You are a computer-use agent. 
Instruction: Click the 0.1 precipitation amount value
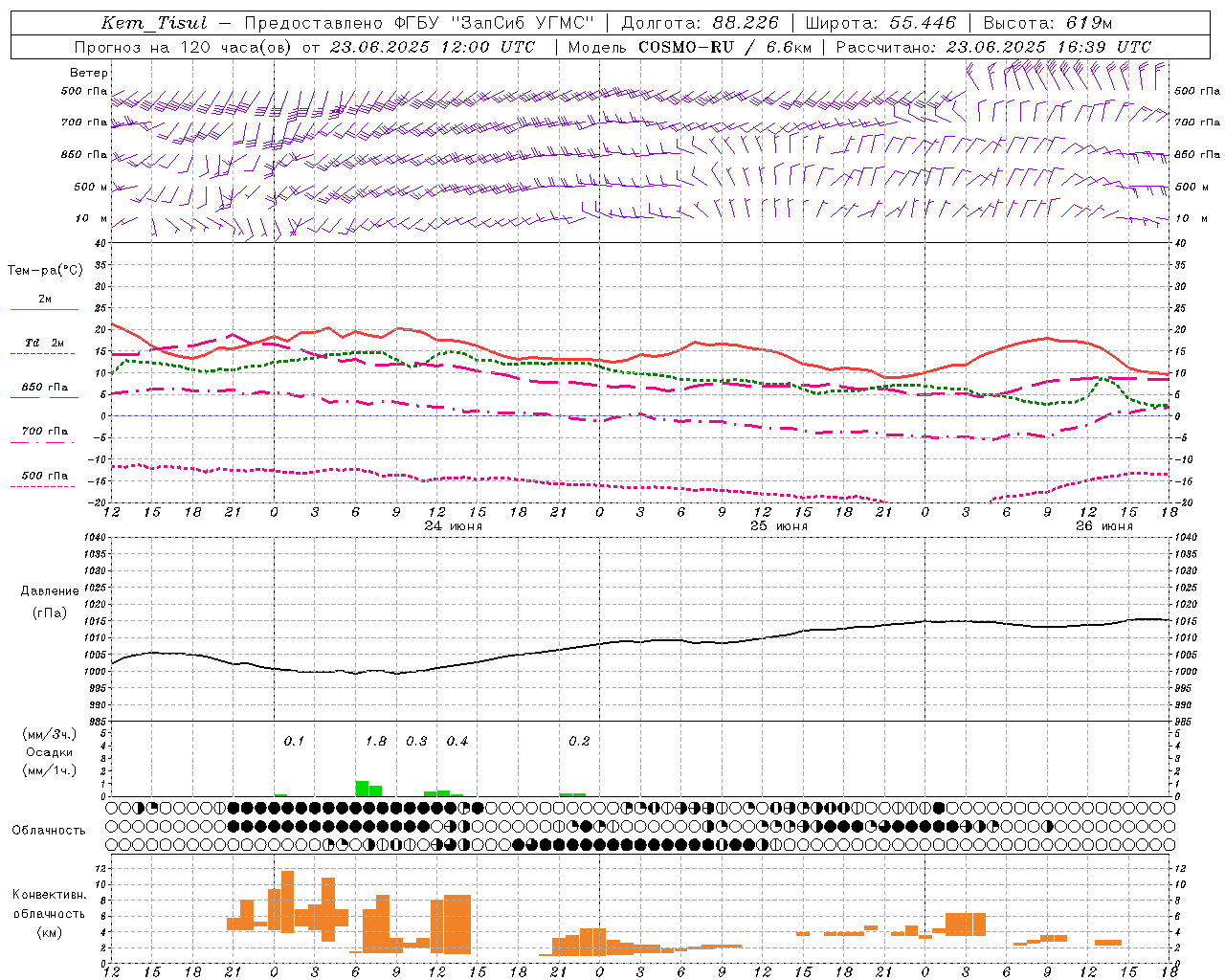click(294, 742)
